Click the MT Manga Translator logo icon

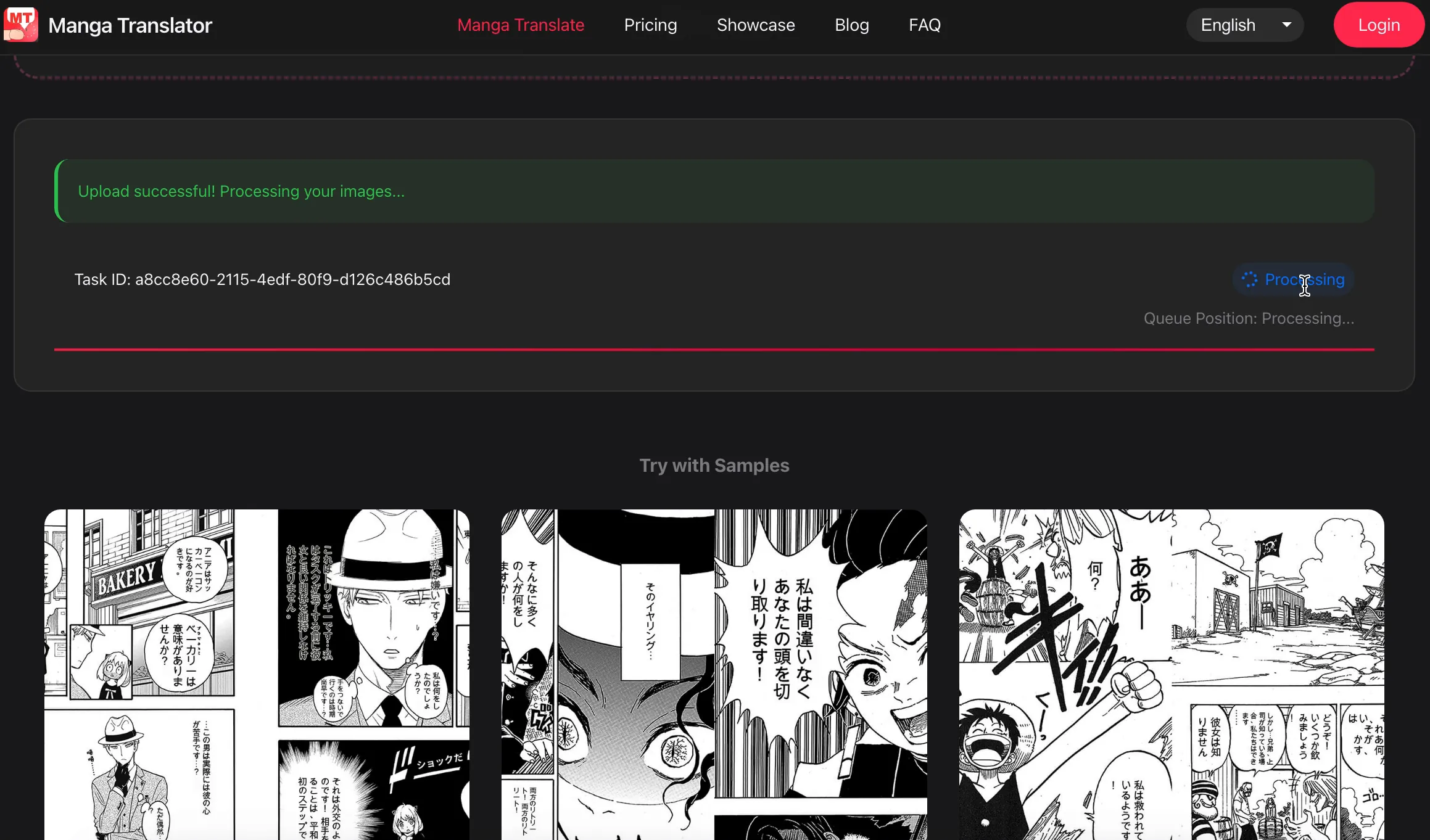pyautogui.click(x=21, y=25)
